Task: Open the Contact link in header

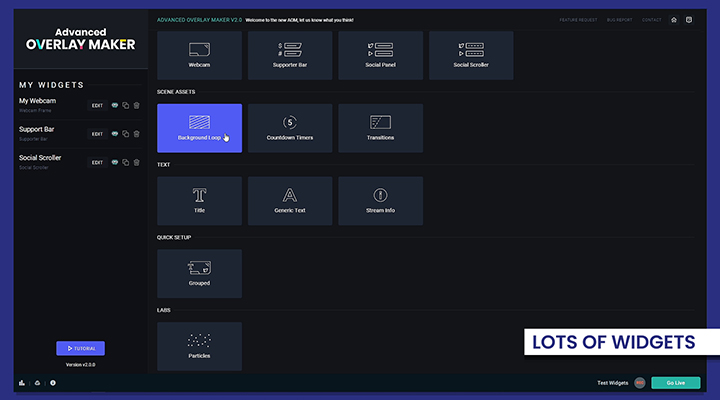Action: pos(651,19)
